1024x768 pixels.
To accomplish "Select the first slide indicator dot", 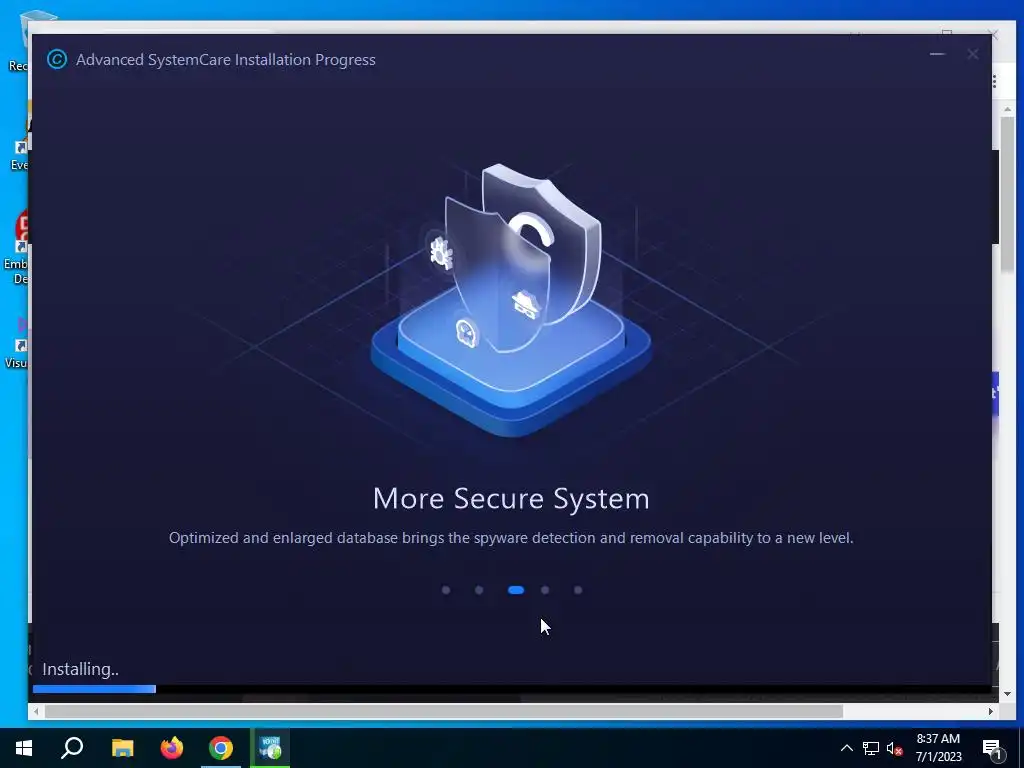I will pos(446,590).
